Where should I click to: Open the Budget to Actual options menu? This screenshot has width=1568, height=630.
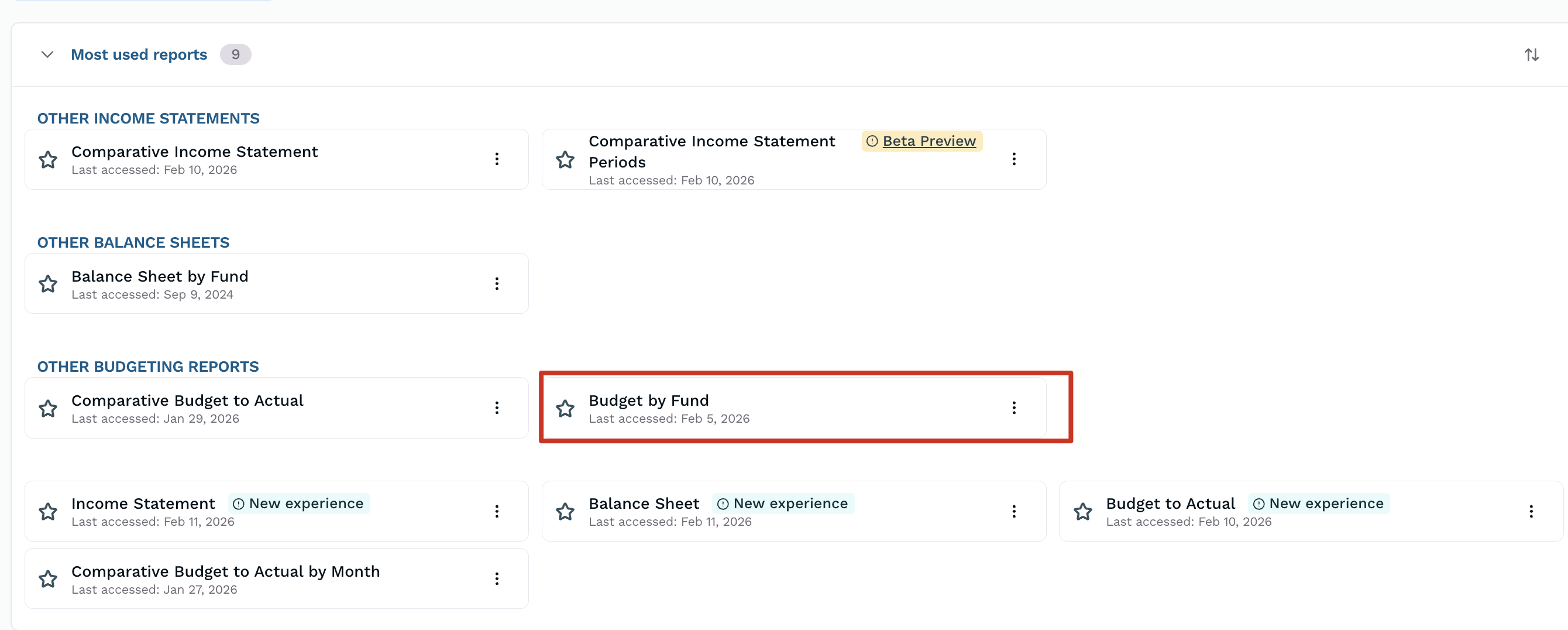pyautogui.click(x=1531, y=511)
